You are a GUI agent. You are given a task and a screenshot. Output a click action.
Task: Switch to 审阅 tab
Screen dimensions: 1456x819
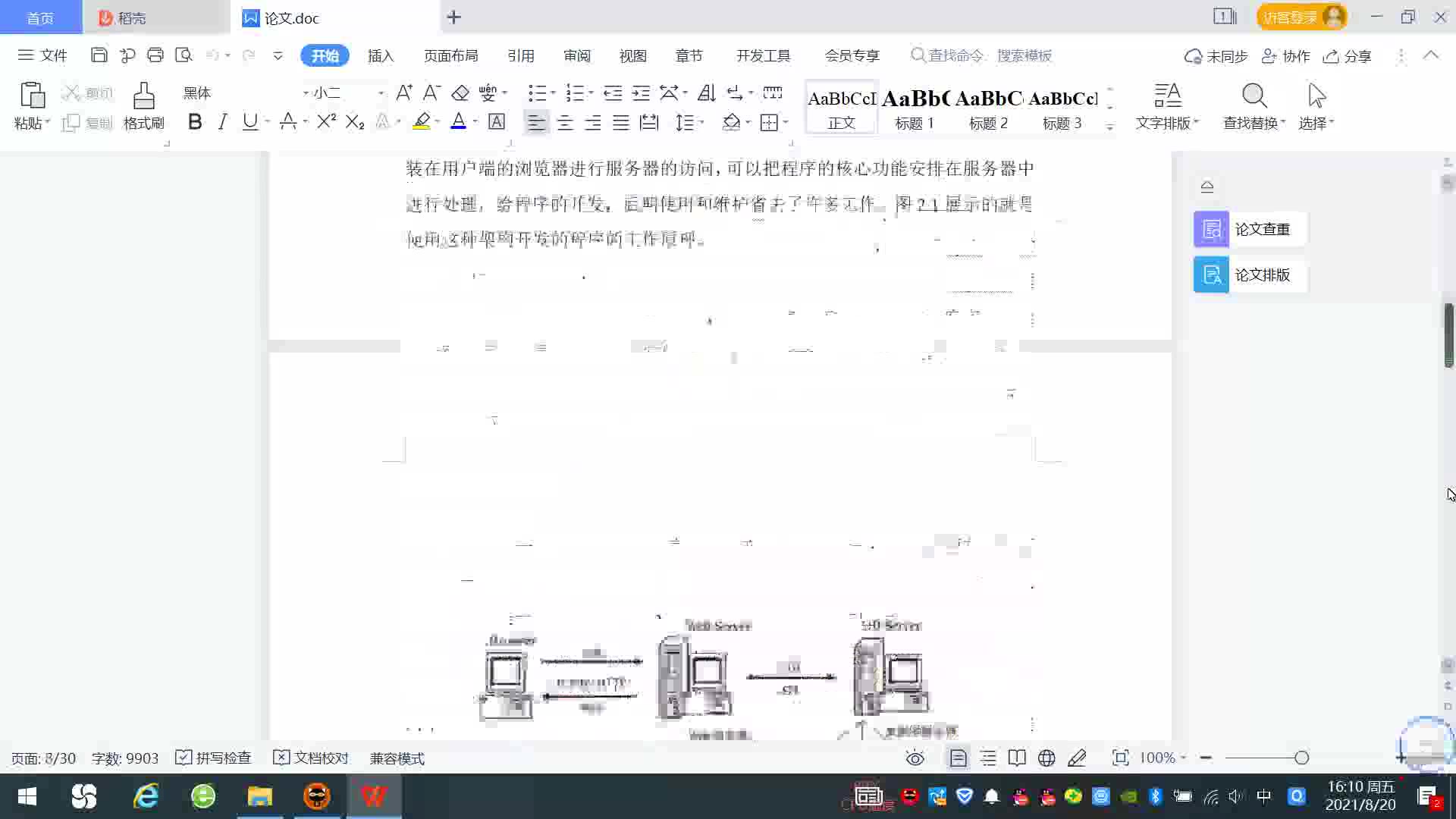(x=577, y=55)
